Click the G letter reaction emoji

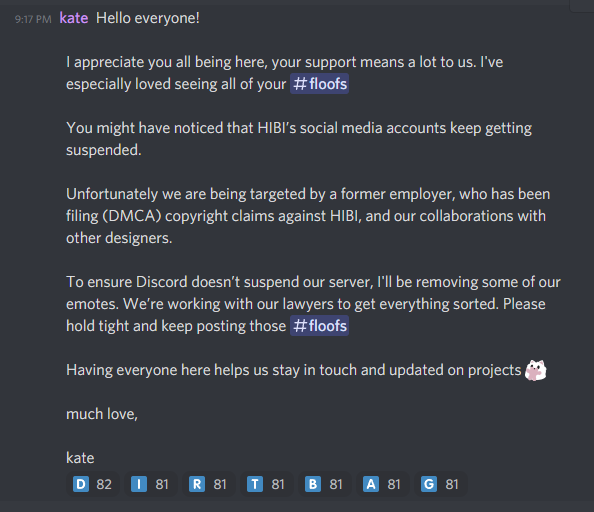click(x=429, y=484)
